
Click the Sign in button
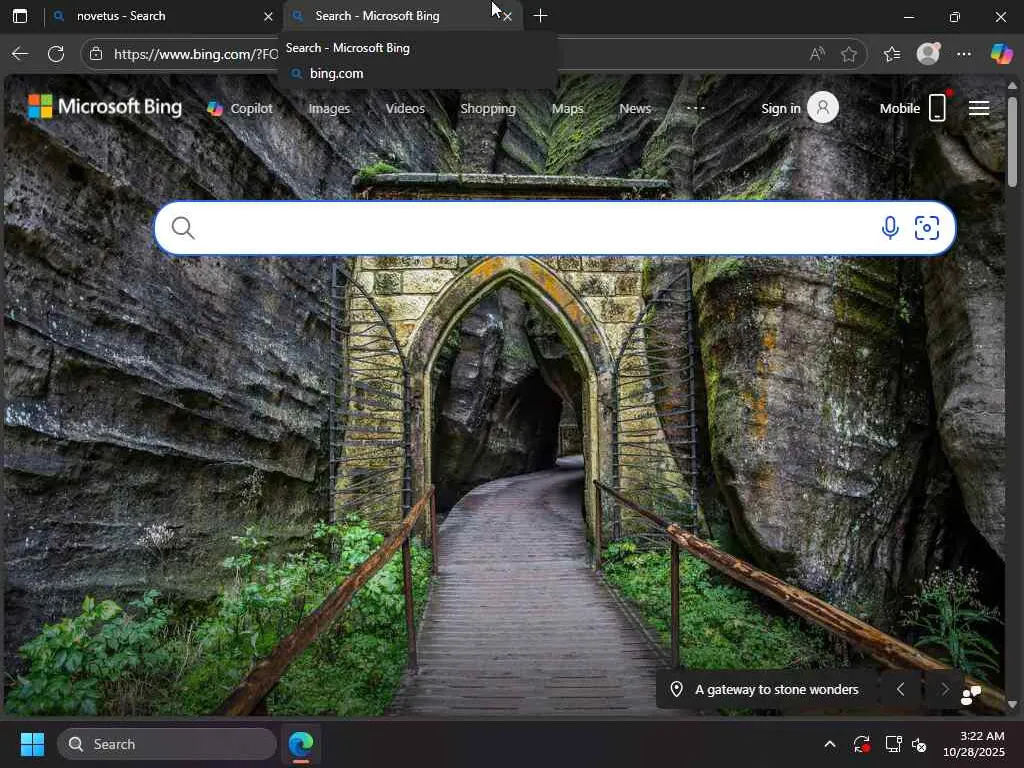click(798, 108)
